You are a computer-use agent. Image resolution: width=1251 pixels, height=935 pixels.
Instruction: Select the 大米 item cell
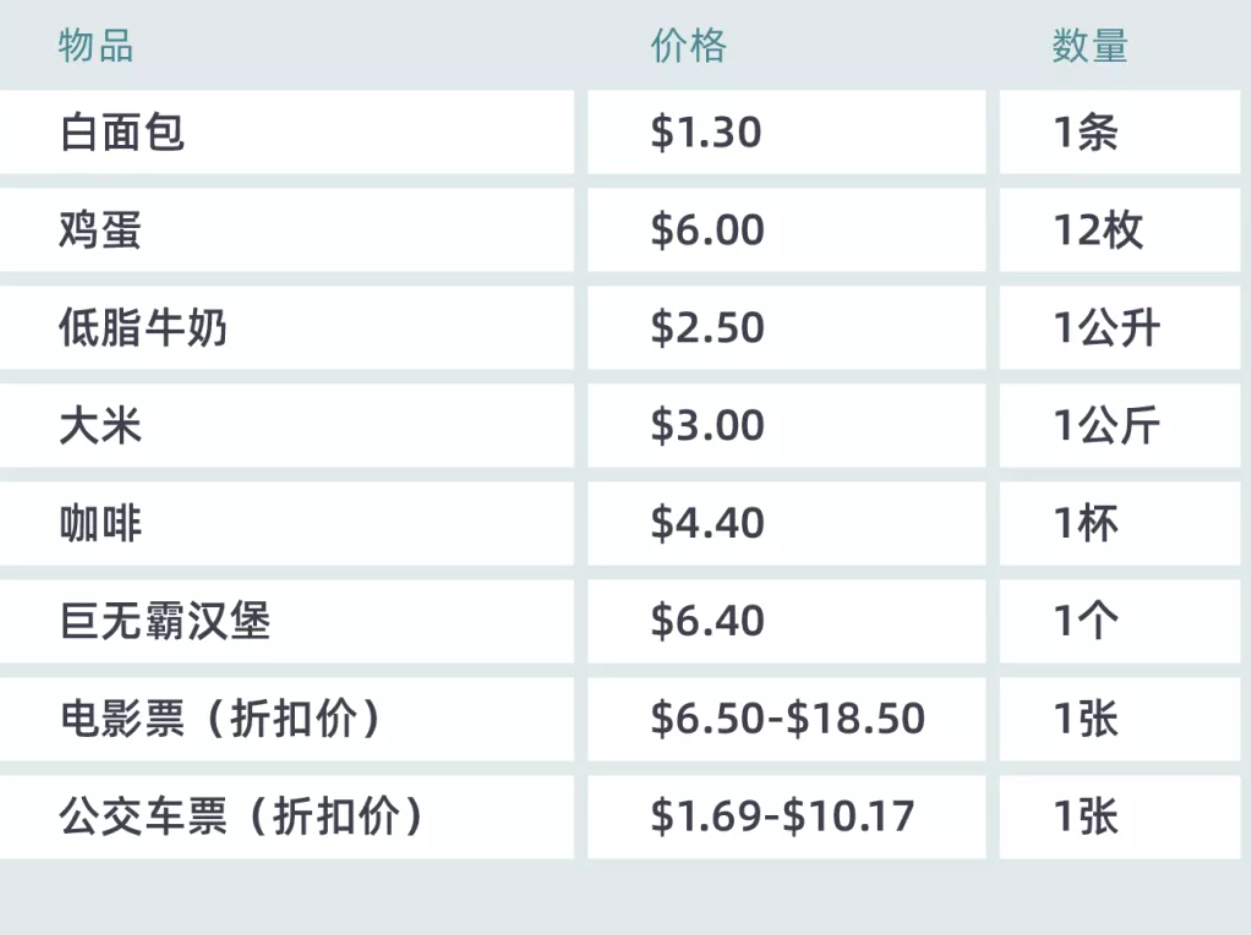click(x=100, y=426)
